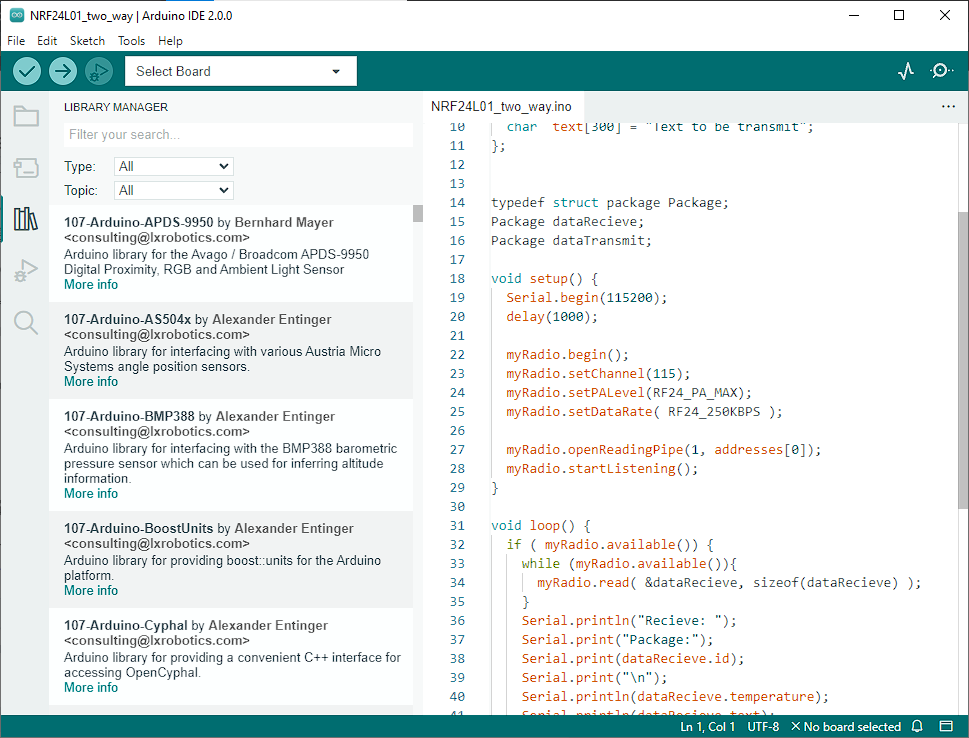This screenshot has height=738, width=969.
Task: Place cursor on delay(1000) line
Action: pyautogui.click(x=552, y=317)
